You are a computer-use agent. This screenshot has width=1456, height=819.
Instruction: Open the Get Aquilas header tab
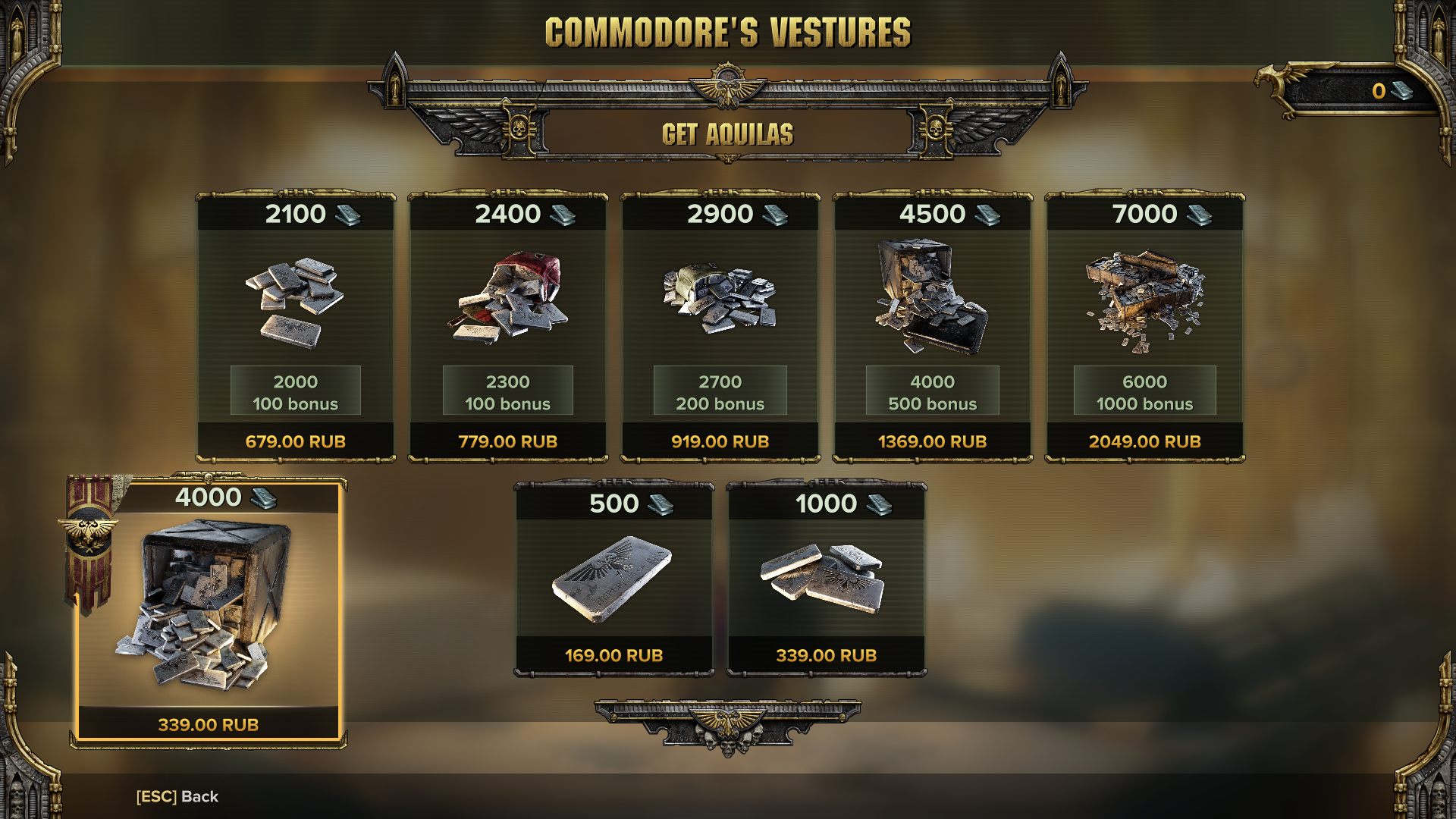(x=727, y=134)
